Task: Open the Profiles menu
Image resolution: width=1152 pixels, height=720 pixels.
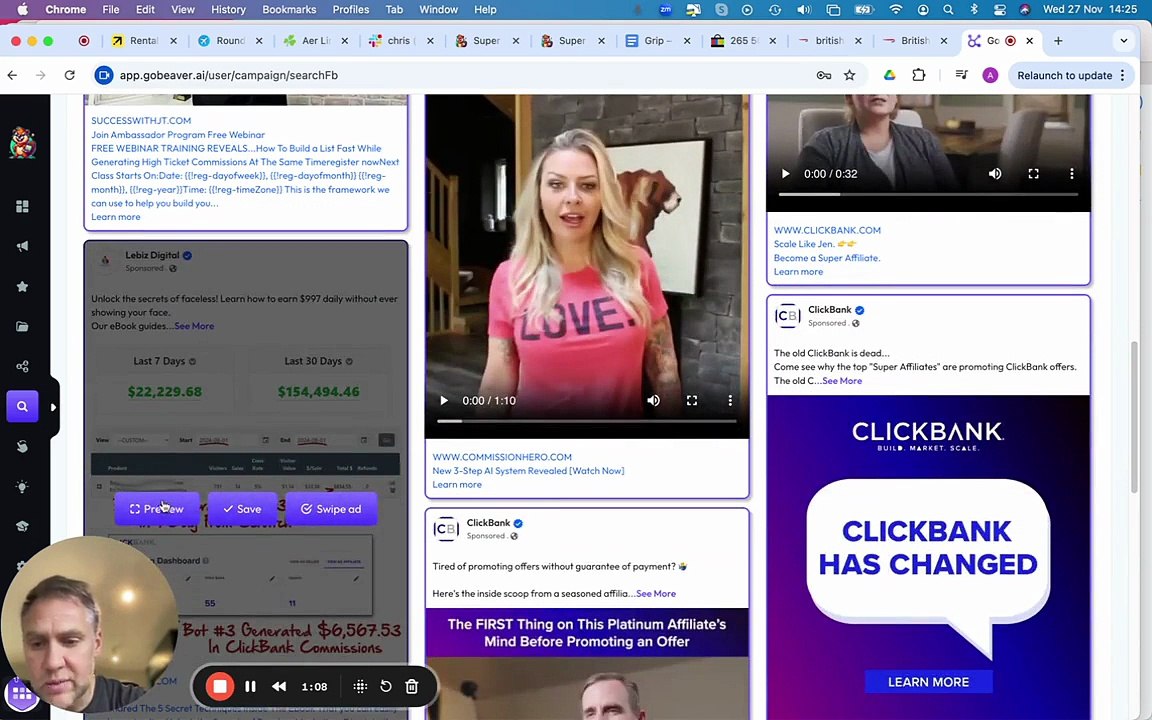Action: point(350,10)
